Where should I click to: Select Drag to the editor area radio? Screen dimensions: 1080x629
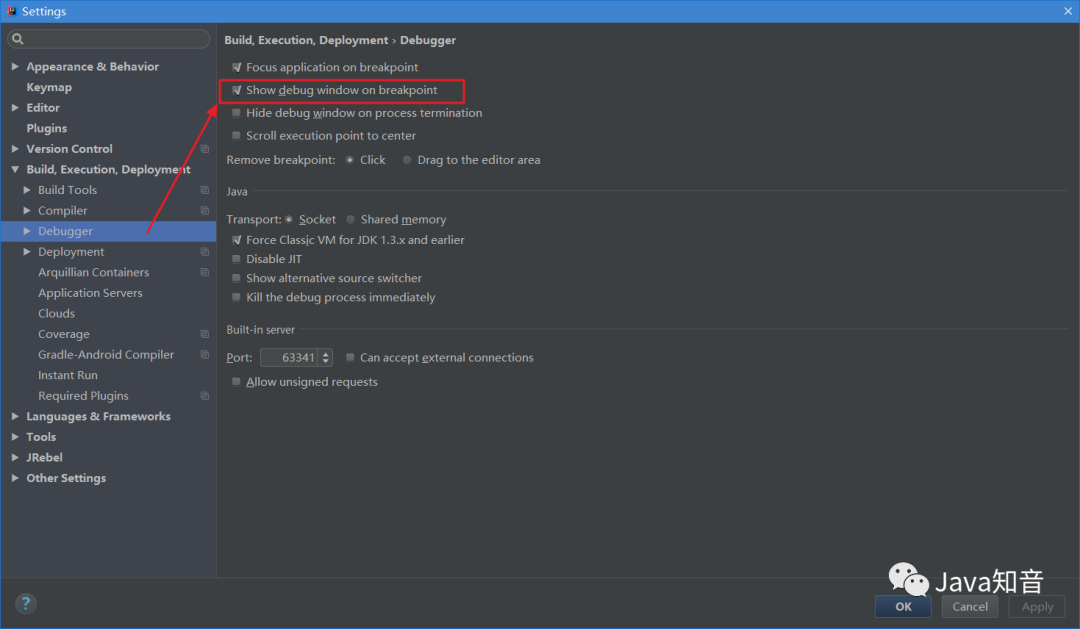(x=407, y=160)
